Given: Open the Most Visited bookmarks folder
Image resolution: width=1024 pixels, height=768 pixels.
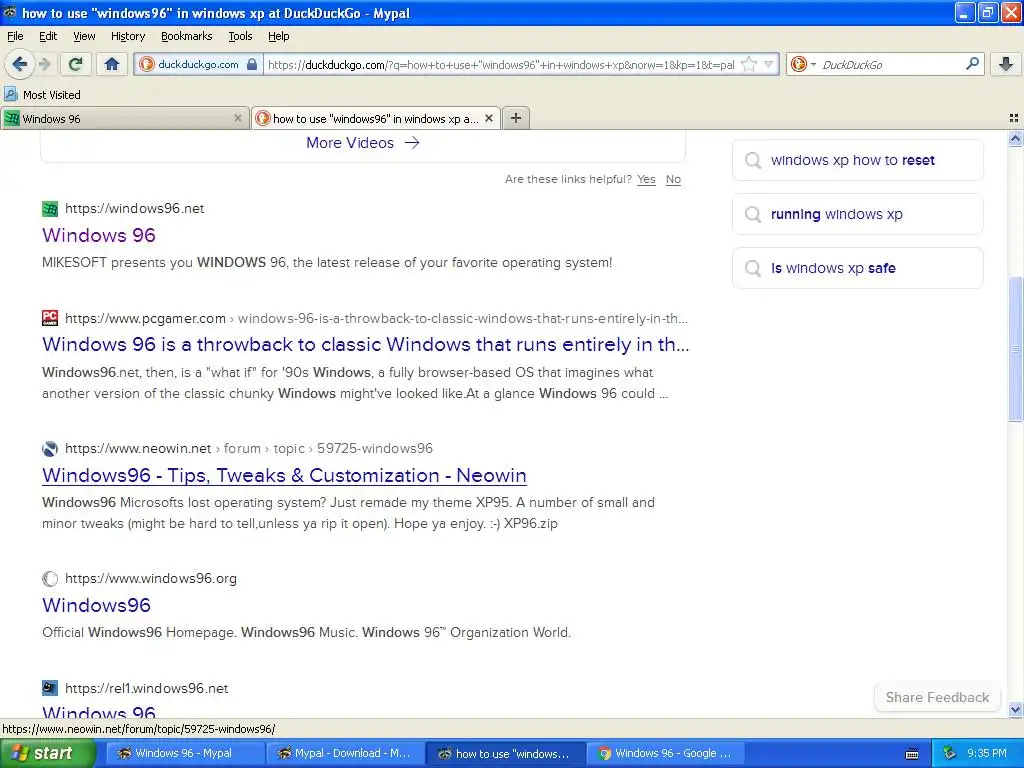Looking at the screenshot, I should pos(43,95).
